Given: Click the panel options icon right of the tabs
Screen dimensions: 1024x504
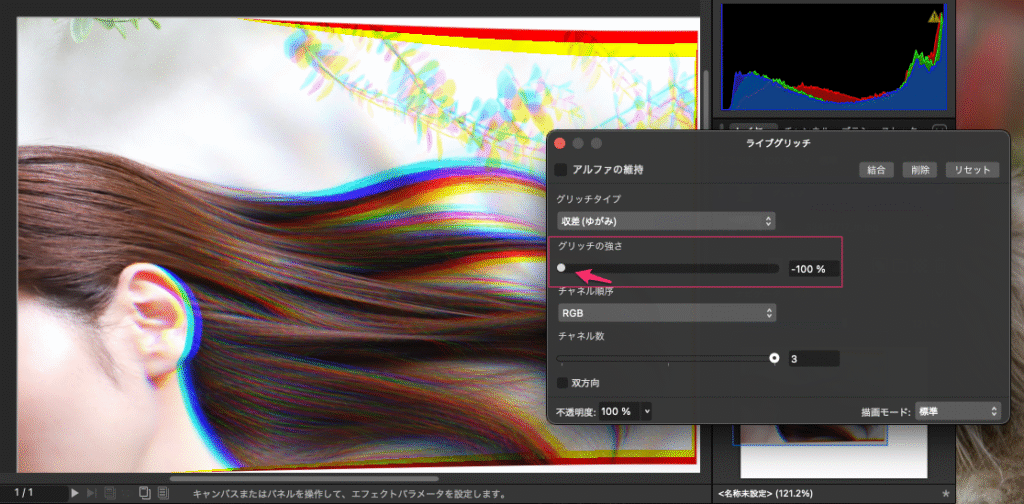Looking at the screenshot, I should [x=939, y=128].
